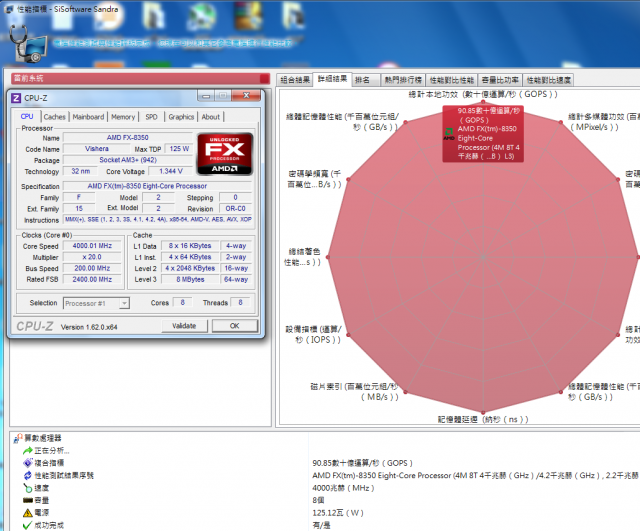Click the 正在分析... row in results list

52,451
